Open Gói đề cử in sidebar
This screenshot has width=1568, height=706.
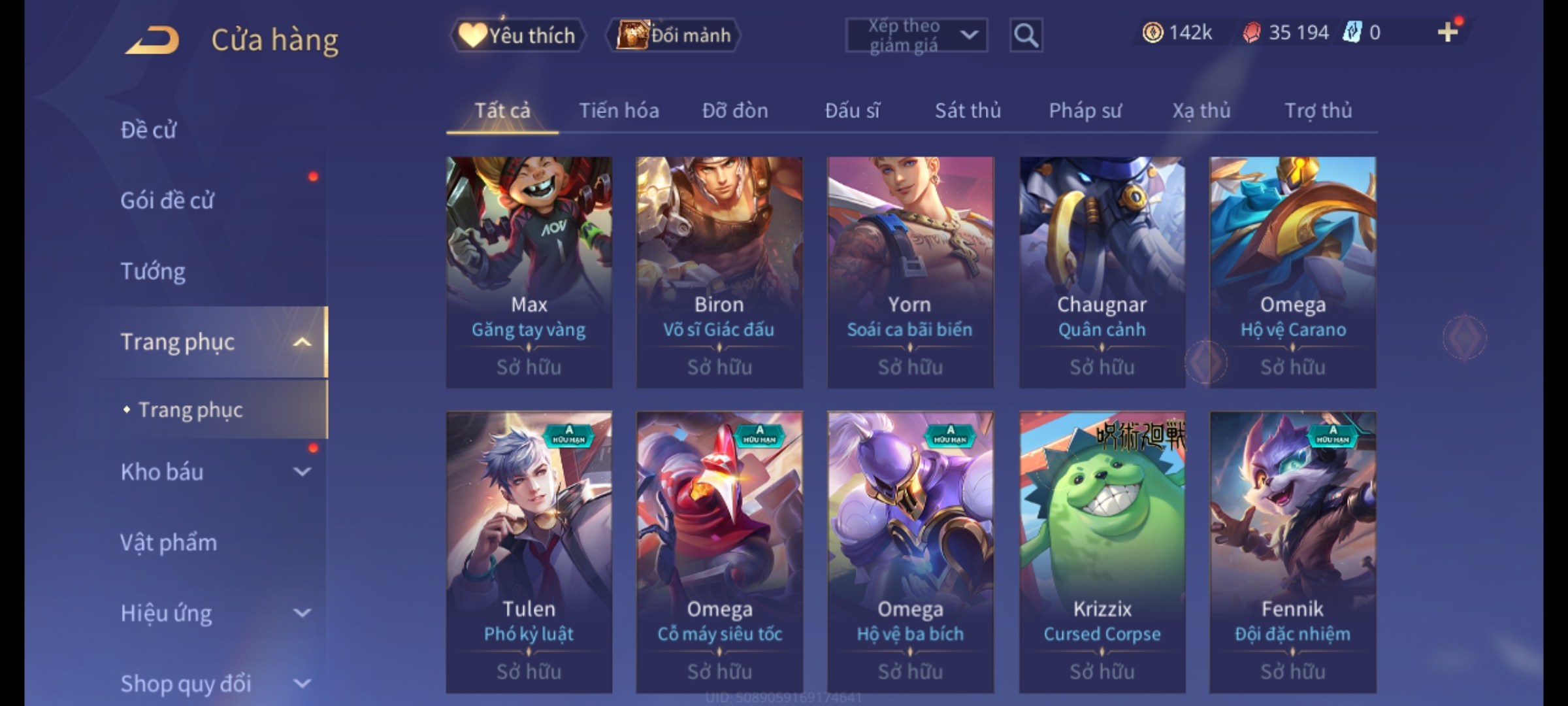[167, 201]
